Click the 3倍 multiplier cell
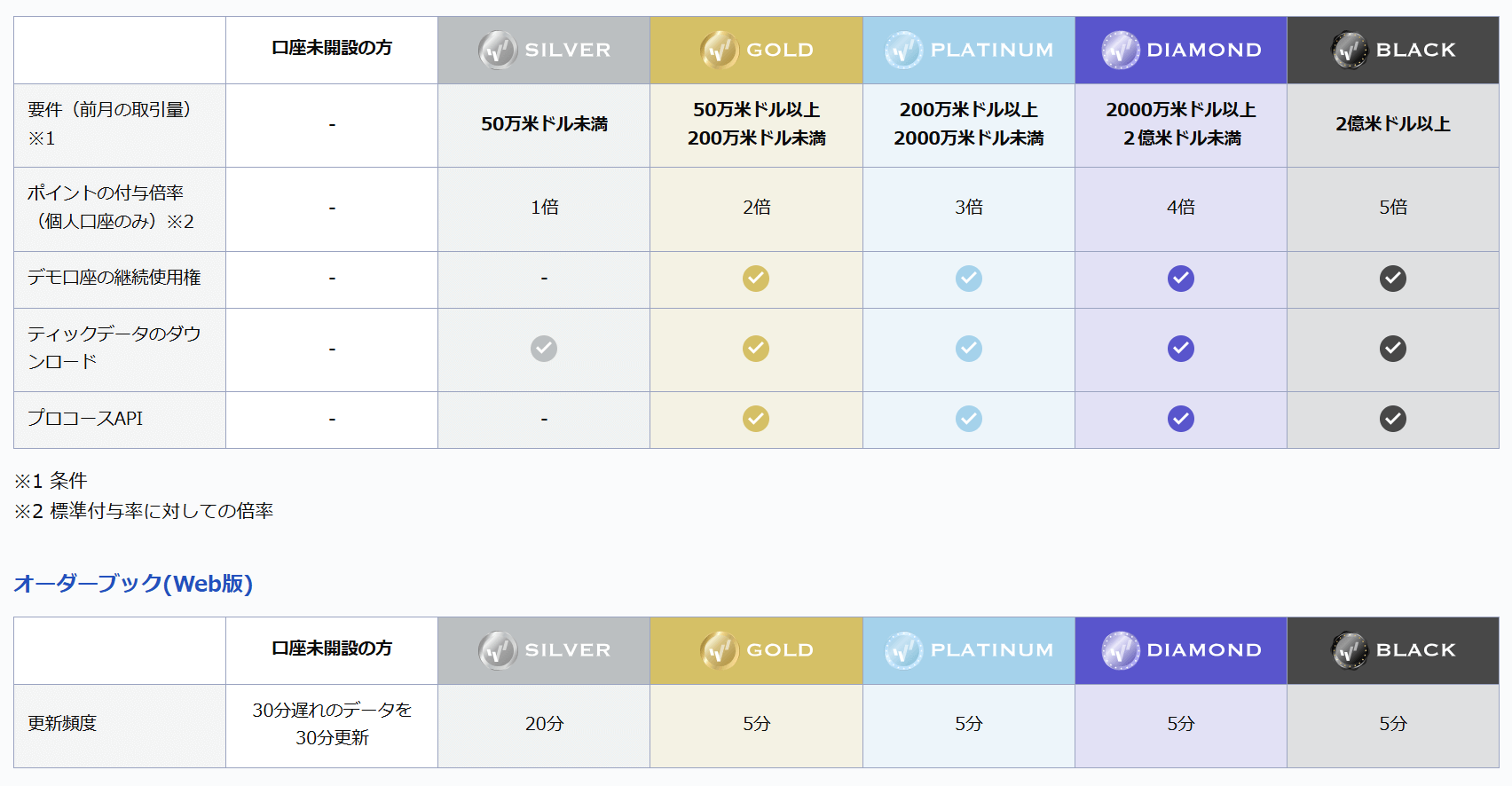The image size is (1512, 786). 969,208
